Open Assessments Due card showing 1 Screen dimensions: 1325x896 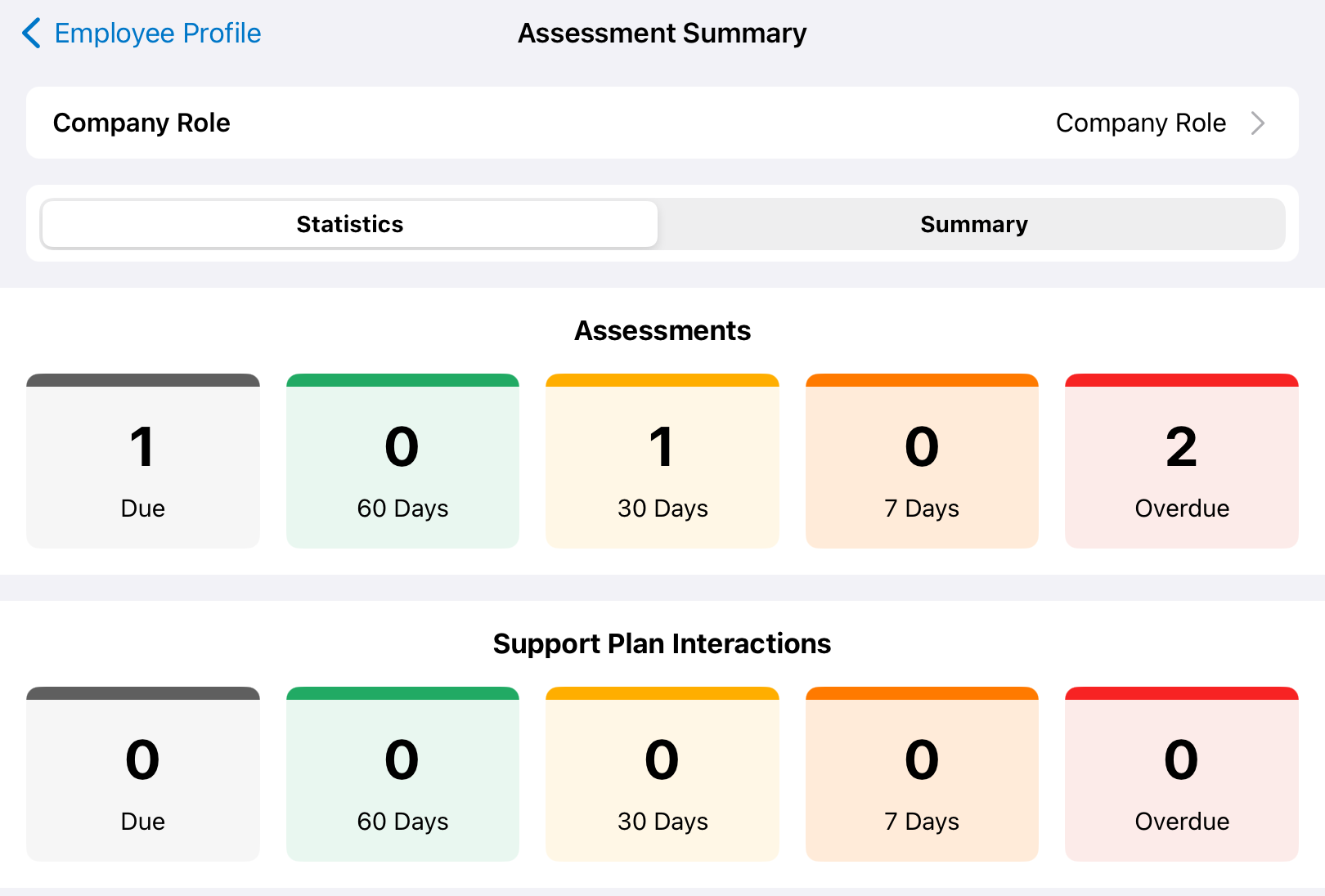pos(143,461)
